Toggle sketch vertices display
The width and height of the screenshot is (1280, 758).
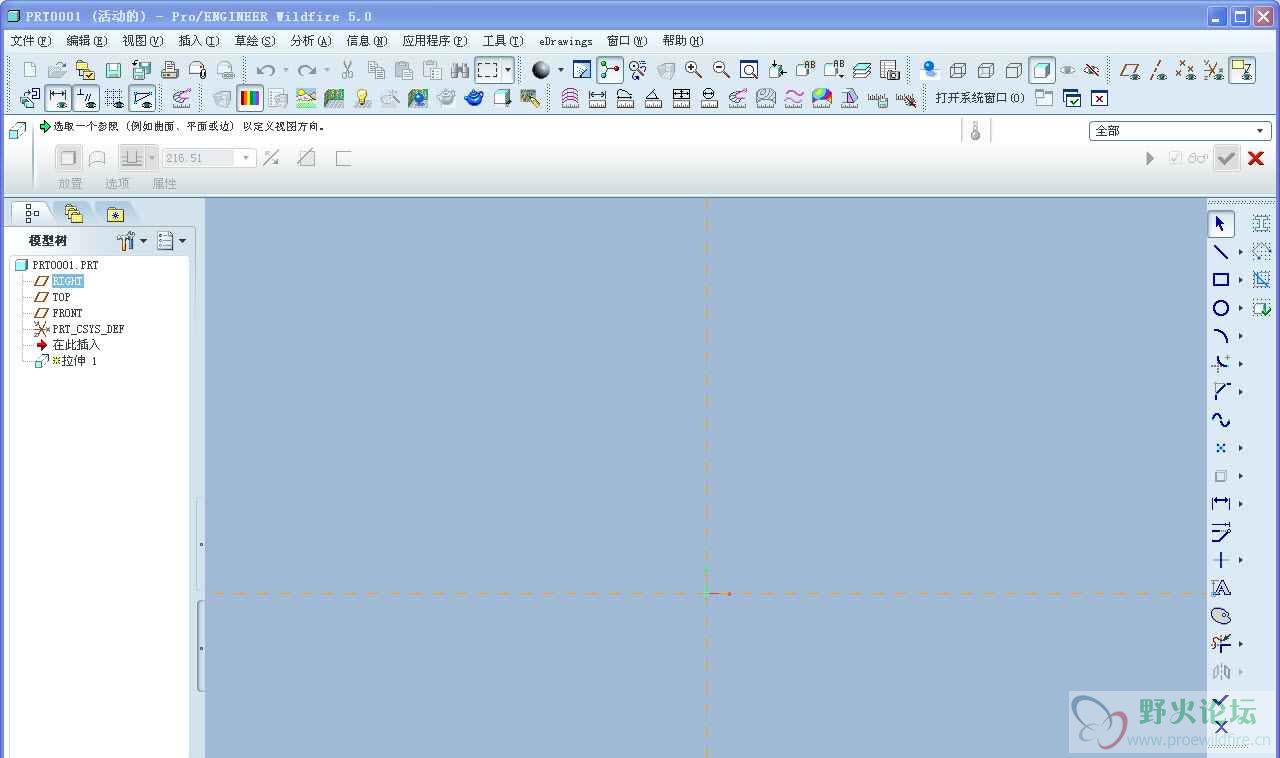click(142, 98)
